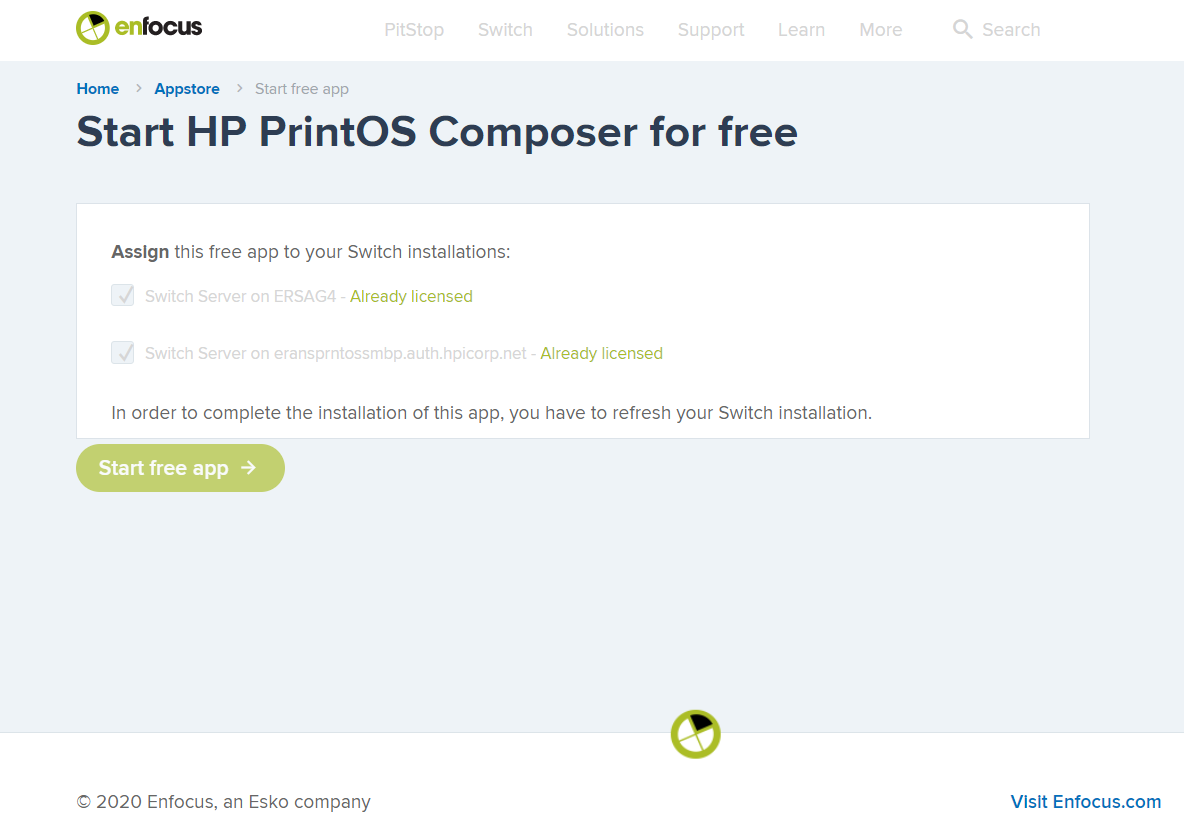
Task: Open the search magnifier icon
Action: tap(962, 30)
